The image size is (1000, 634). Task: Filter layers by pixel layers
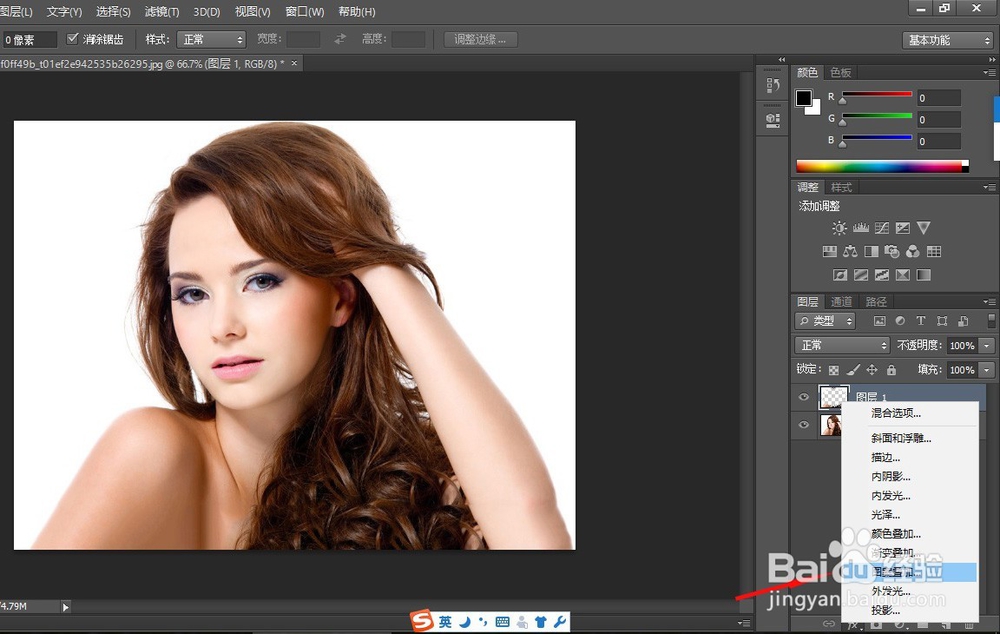click(x=879, y=321)
